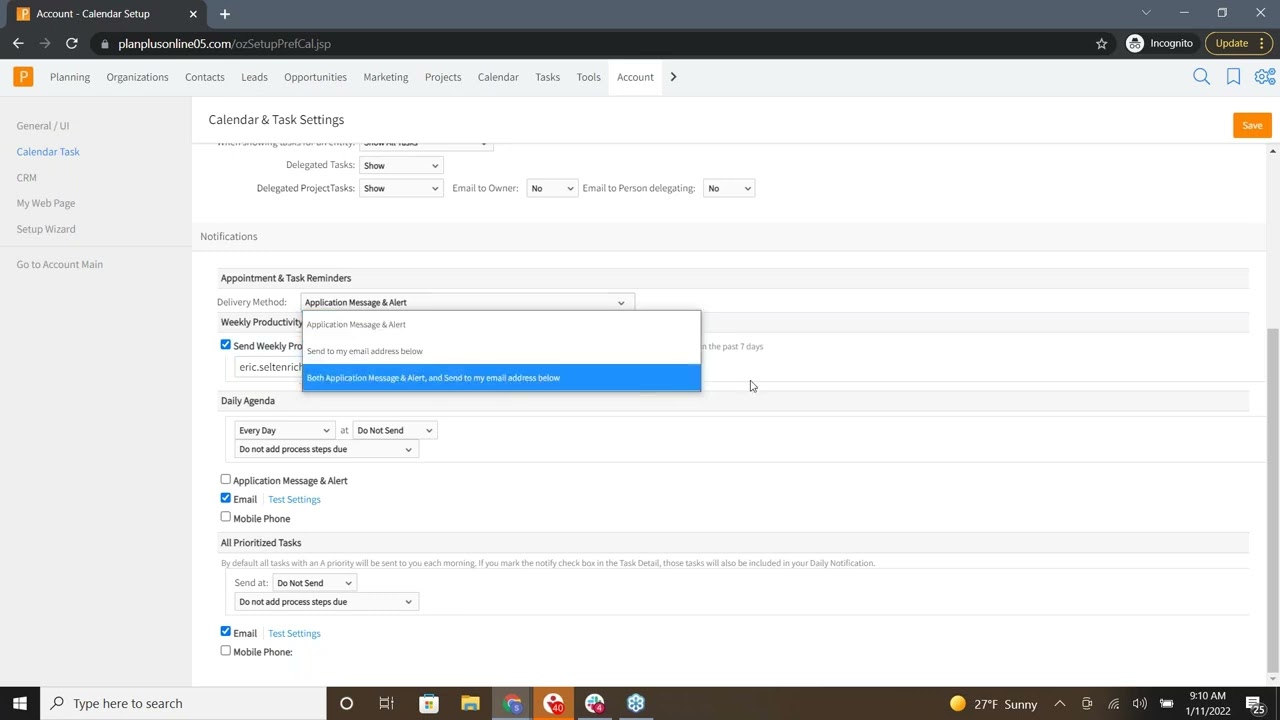Open Send at Do Not Send dropdown
The height and width of the screenshot is (720, 1280).
tap(314, 583)
